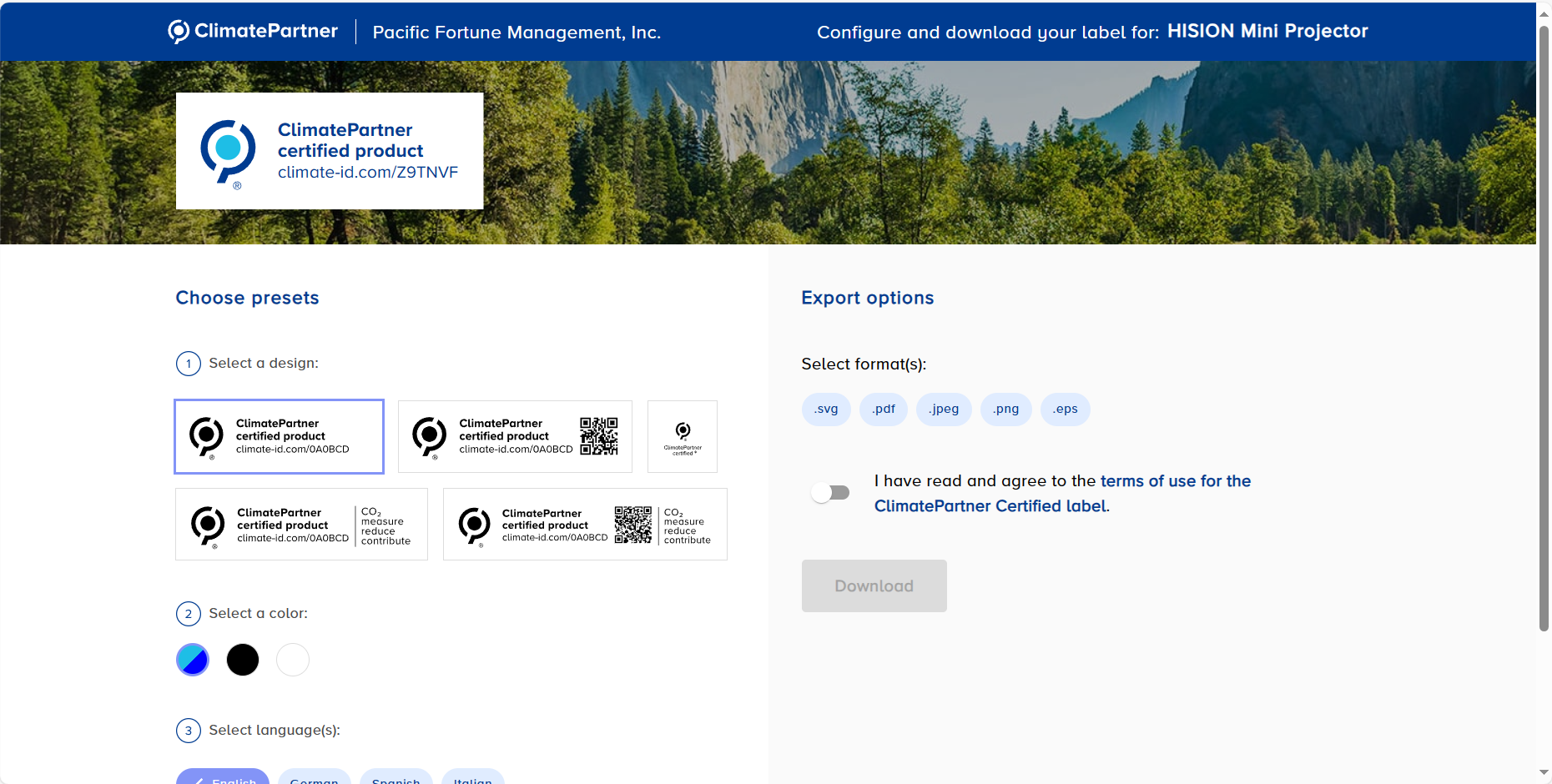
Task: Toggle the English language chip
Action: (x=223, y=777)
